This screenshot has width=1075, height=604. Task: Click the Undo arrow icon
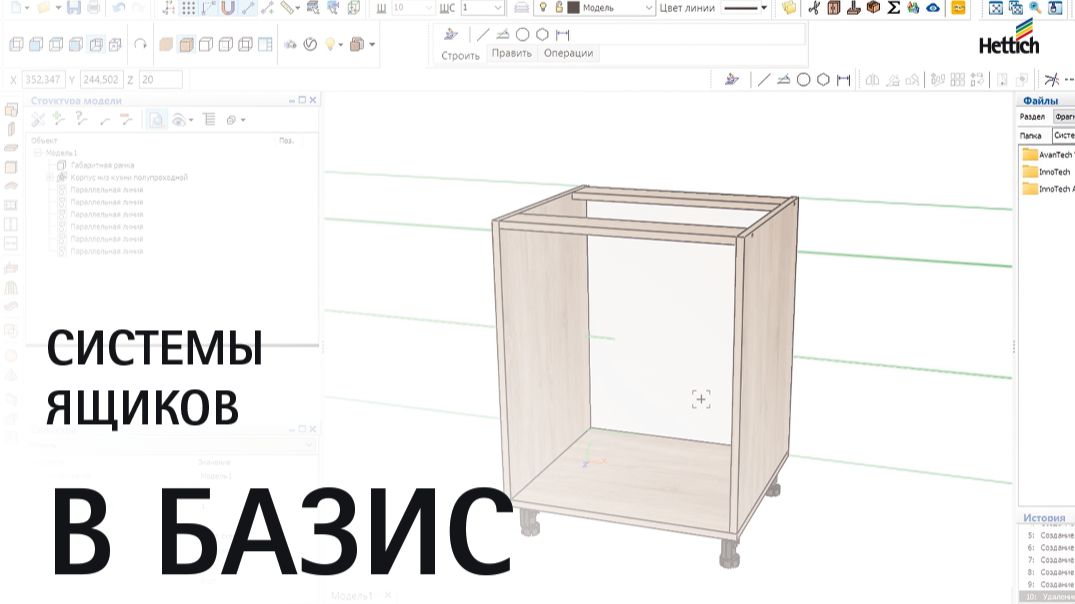[118, 8]
